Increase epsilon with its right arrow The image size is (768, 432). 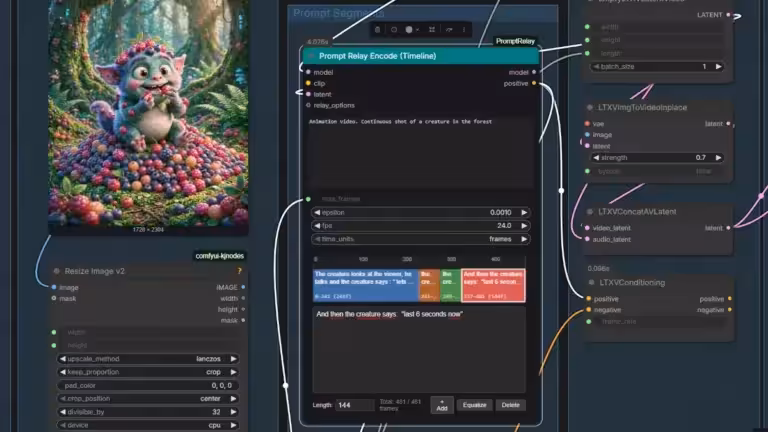524,213
